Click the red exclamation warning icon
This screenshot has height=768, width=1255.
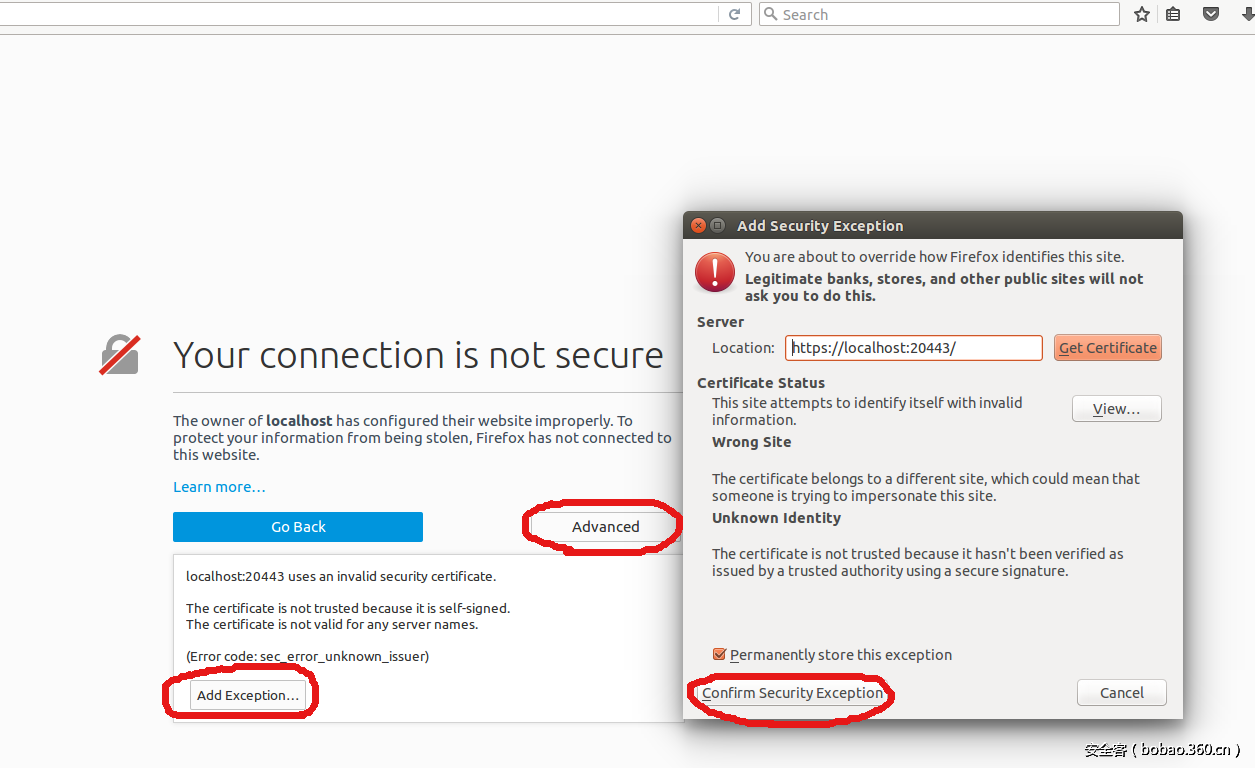715,272
